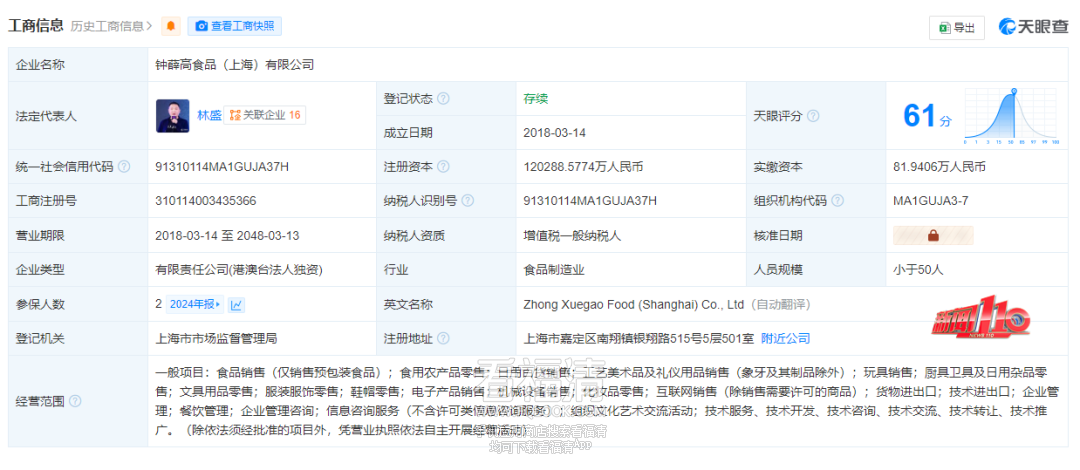Open 林盛 name link

coord(209,116)
